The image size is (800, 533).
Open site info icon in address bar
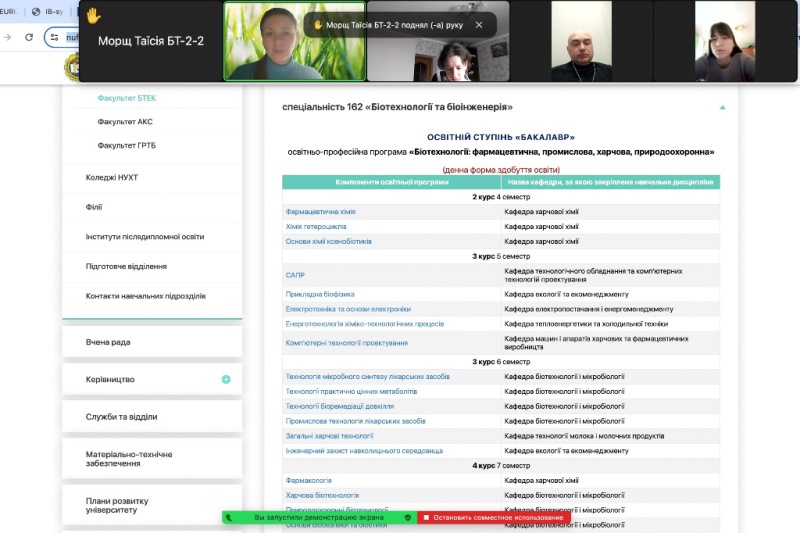(55, 37)
